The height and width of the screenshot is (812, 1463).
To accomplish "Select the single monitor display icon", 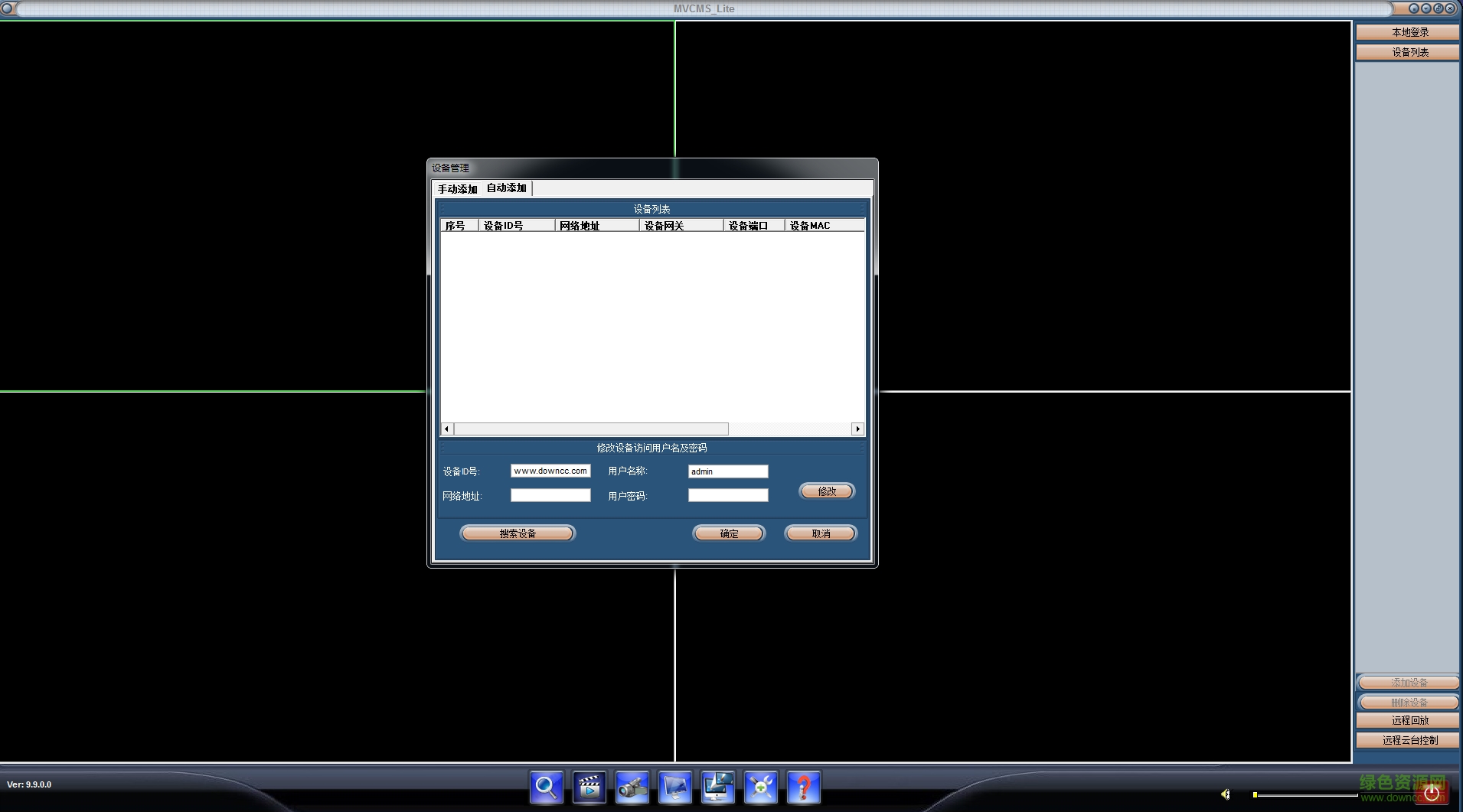I will click(x=674, y=787).
